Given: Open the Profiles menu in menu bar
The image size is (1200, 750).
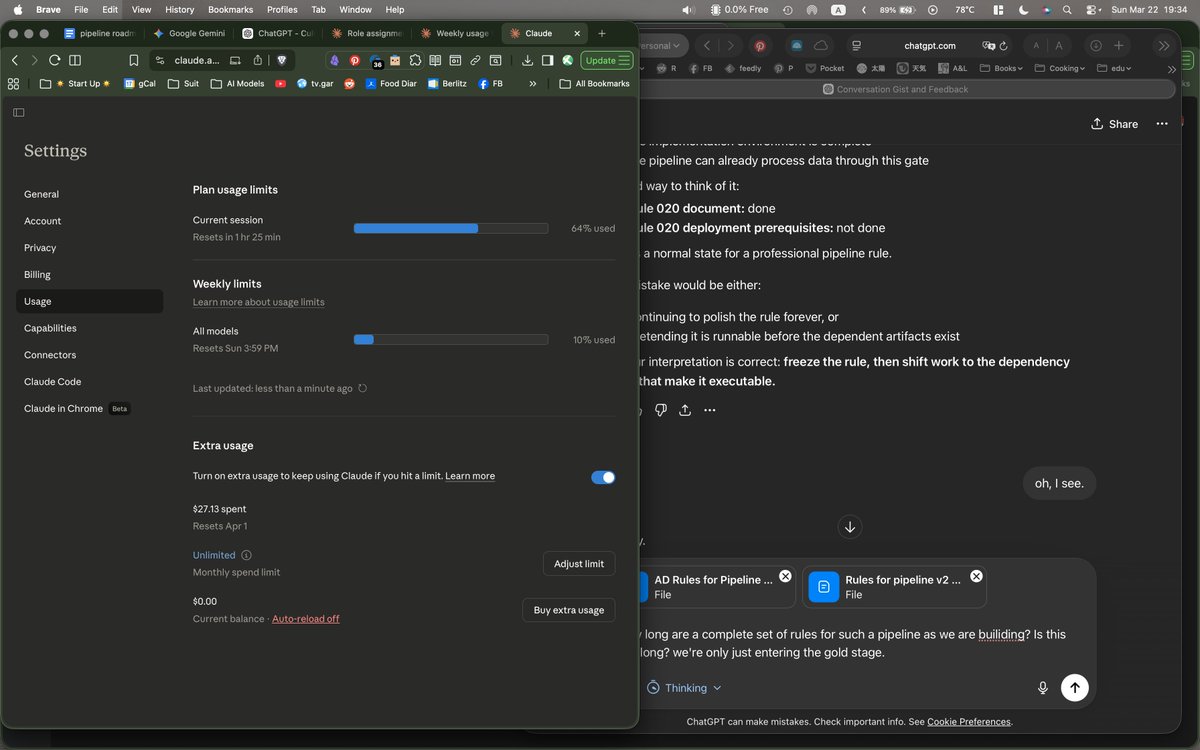Looking at the screenshot, I should pos(282,9).
